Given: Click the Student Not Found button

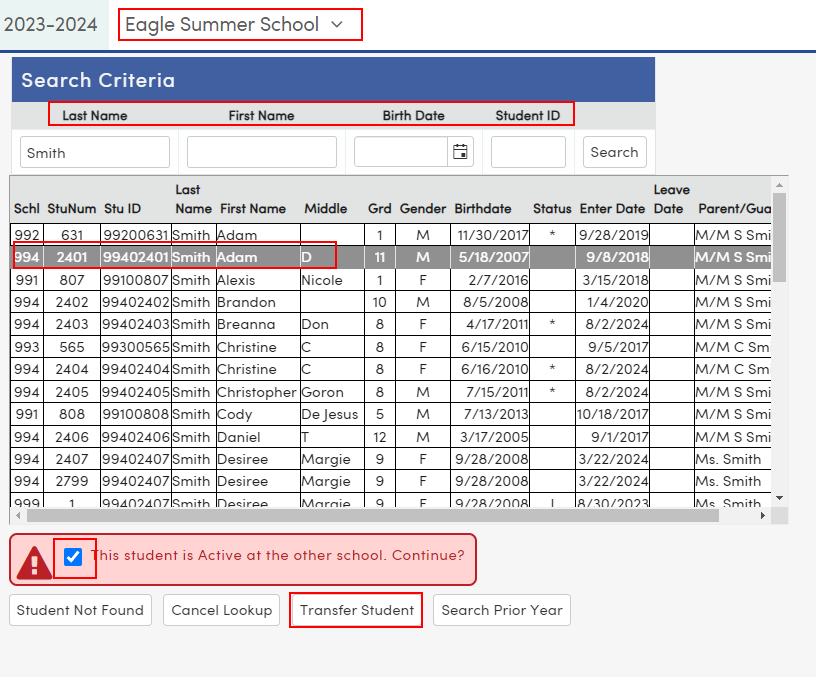Looking at the screenshot, I should point(80,610).
